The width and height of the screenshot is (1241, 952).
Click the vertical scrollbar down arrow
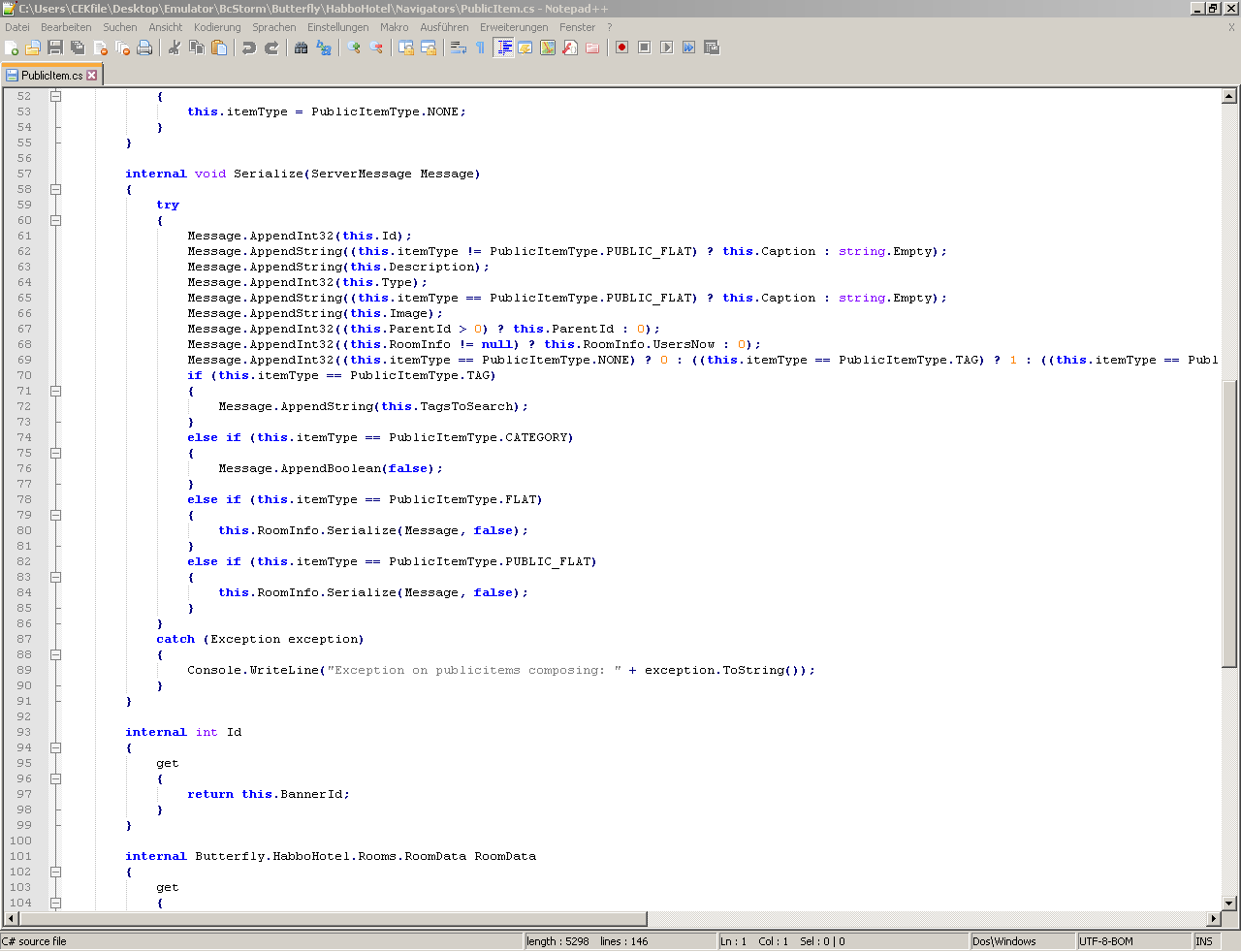point(1229,903)
